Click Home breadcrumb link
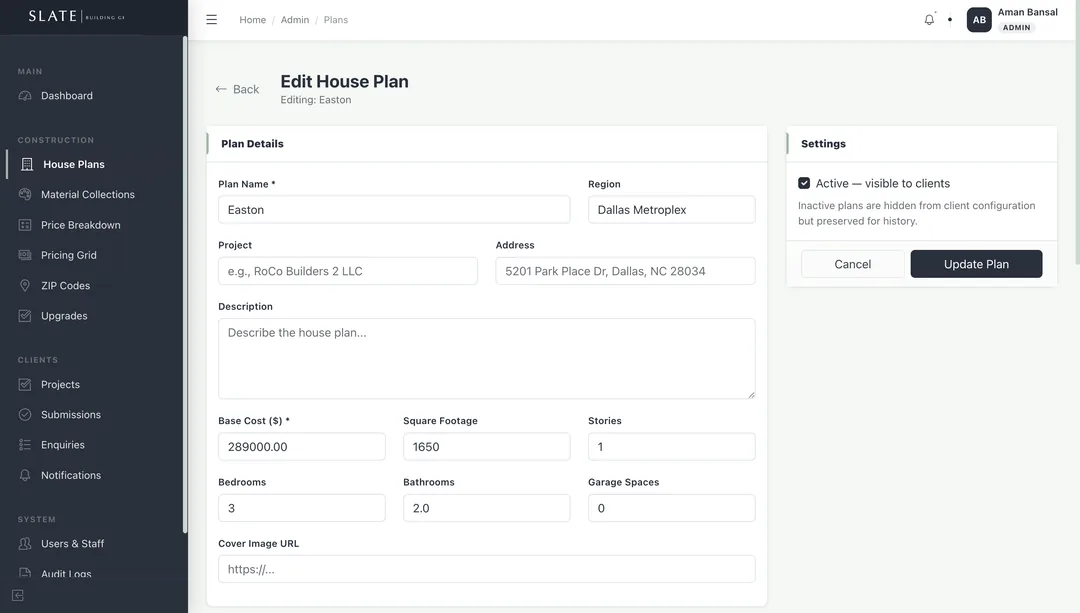This screenshot has width=1080, height=613. point(252,20)
